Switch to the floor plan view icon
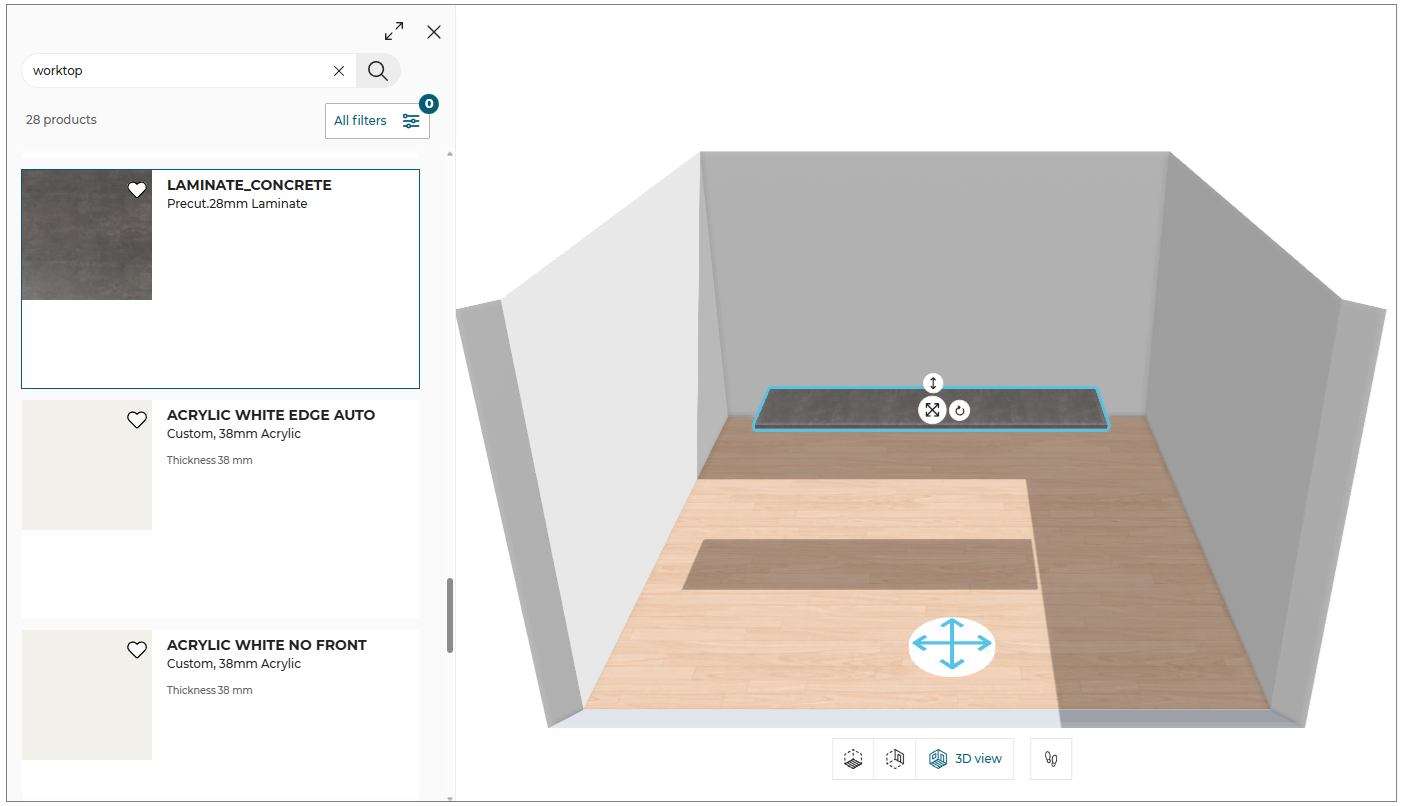Viewport: 1403px width, 806px height. 853,759
